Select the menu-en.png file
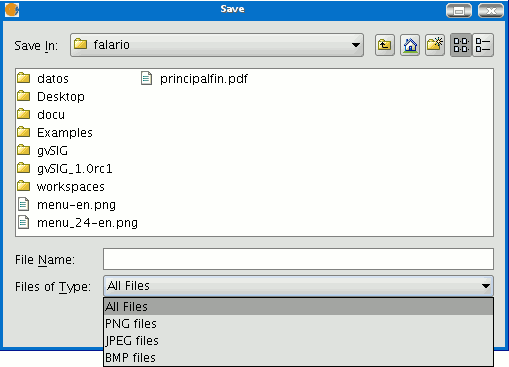Image resolution: width=509 pixels, height=367 pixels. click(x=67, y=205)
